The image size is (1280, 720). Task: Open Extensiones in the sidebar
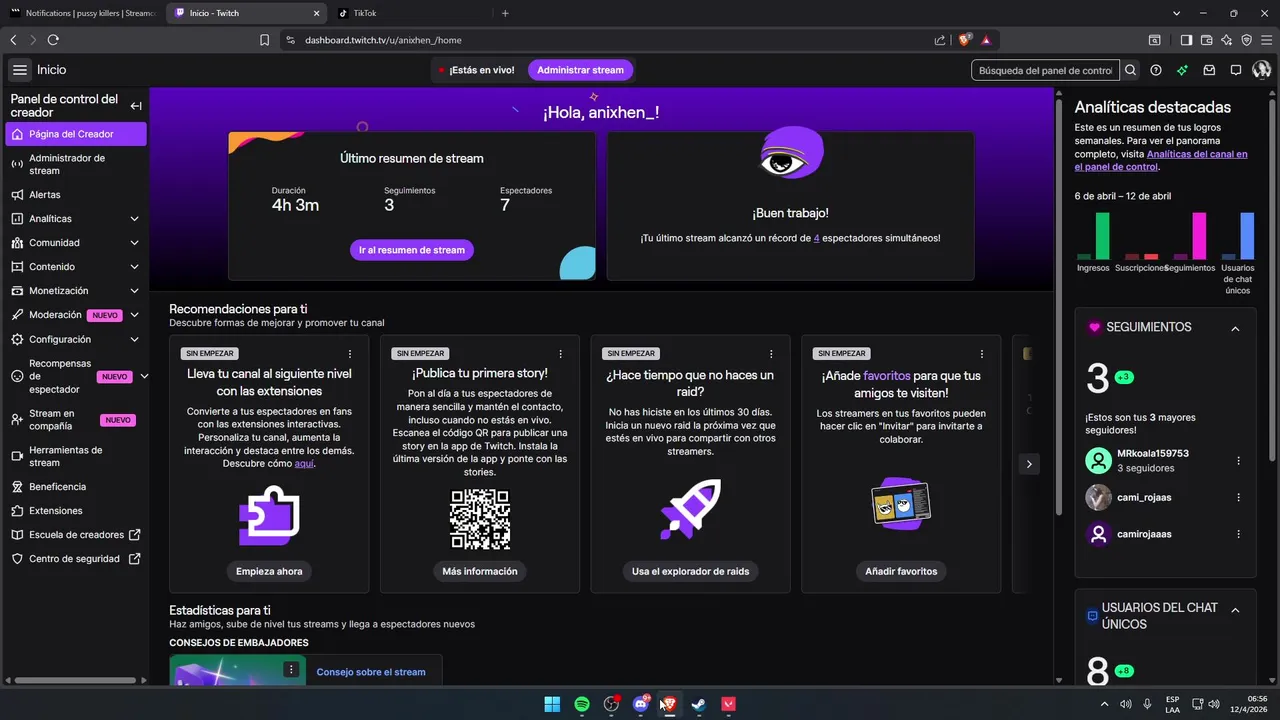pos(76,511)
